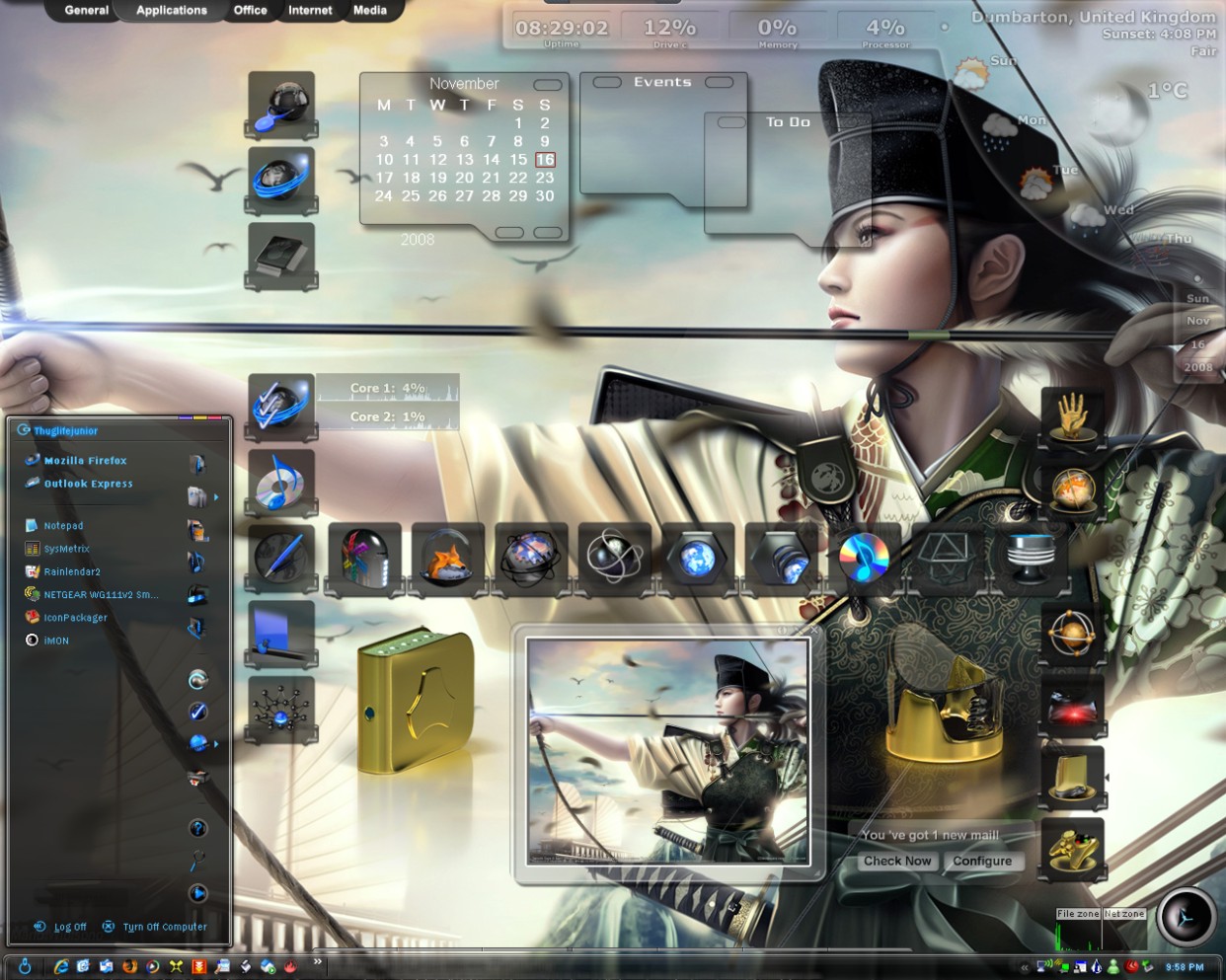The image size is (1226, 980).
Task: Open Mozilla Firefox from the start menu
Action: coord(76,461)
